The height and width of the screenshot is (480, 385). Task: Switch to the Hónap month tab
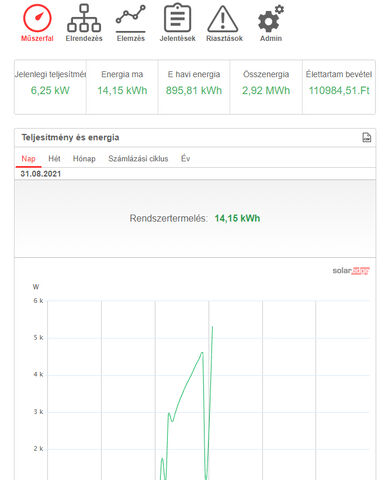(x=84, y=159)
